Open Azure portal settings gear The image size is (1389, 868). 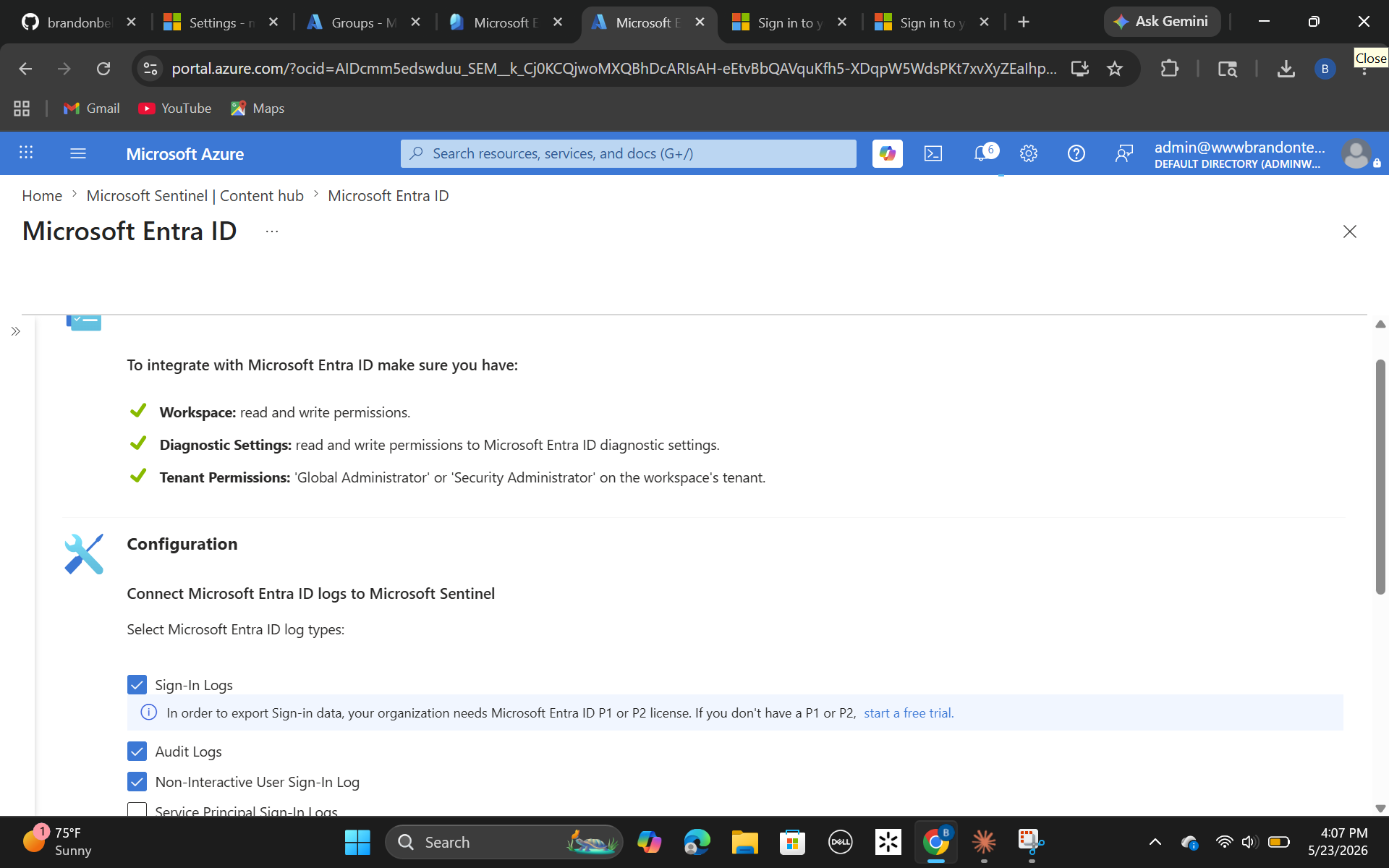click(1029, 153)
